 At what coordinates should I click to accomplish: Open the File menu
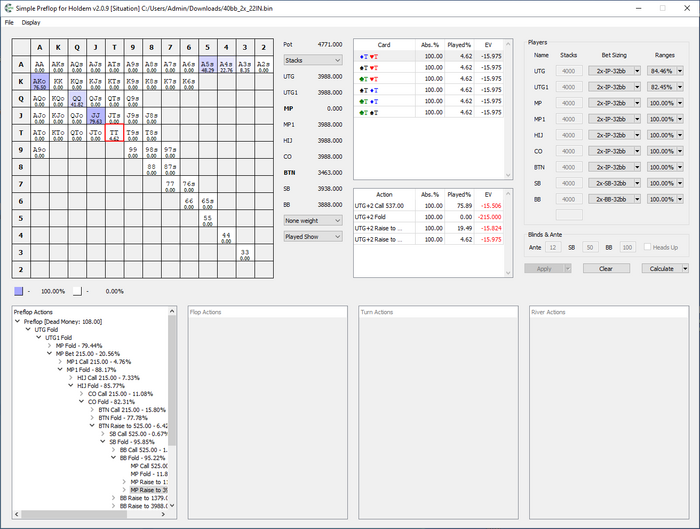point(9,22)
